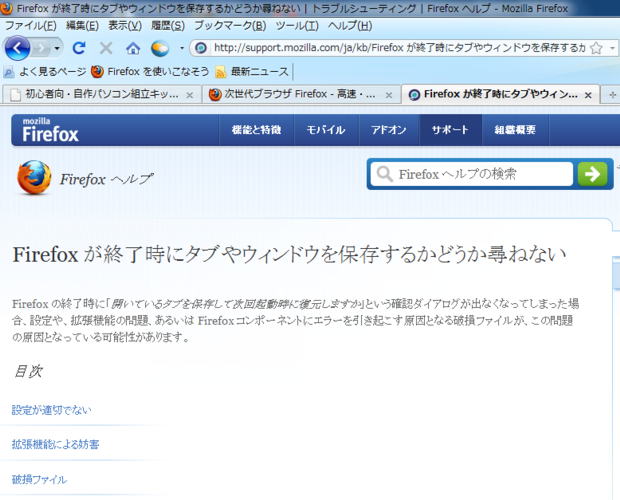Image resolution: width=620 pixels, height=500 pixels.
Task: Click the Firefox icon in title bar
Action: pyautogui.click(x=6, y=8)
